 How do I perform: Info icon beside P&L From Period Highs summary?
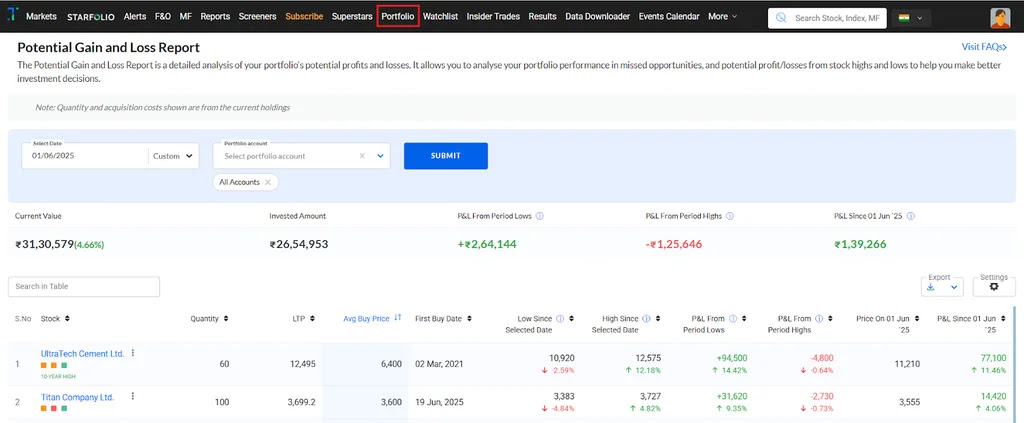tap(729, 216)
